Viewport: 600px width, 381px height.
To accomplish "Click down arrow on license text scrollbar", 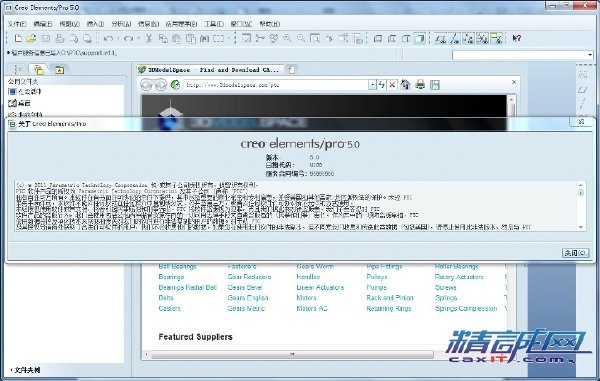I will (581, 227).
